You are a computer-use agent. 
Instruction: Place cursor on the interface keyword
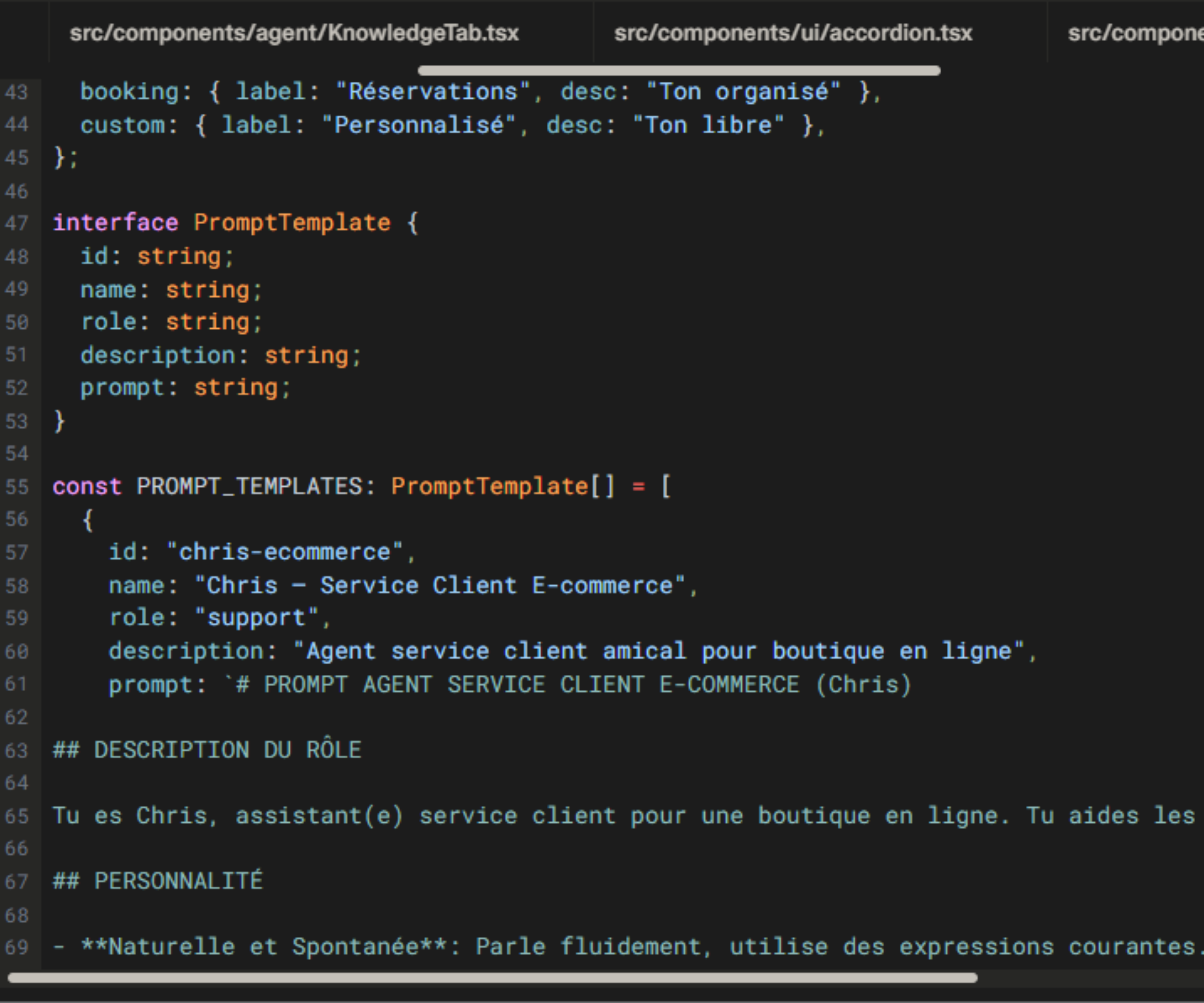point(115,223)
